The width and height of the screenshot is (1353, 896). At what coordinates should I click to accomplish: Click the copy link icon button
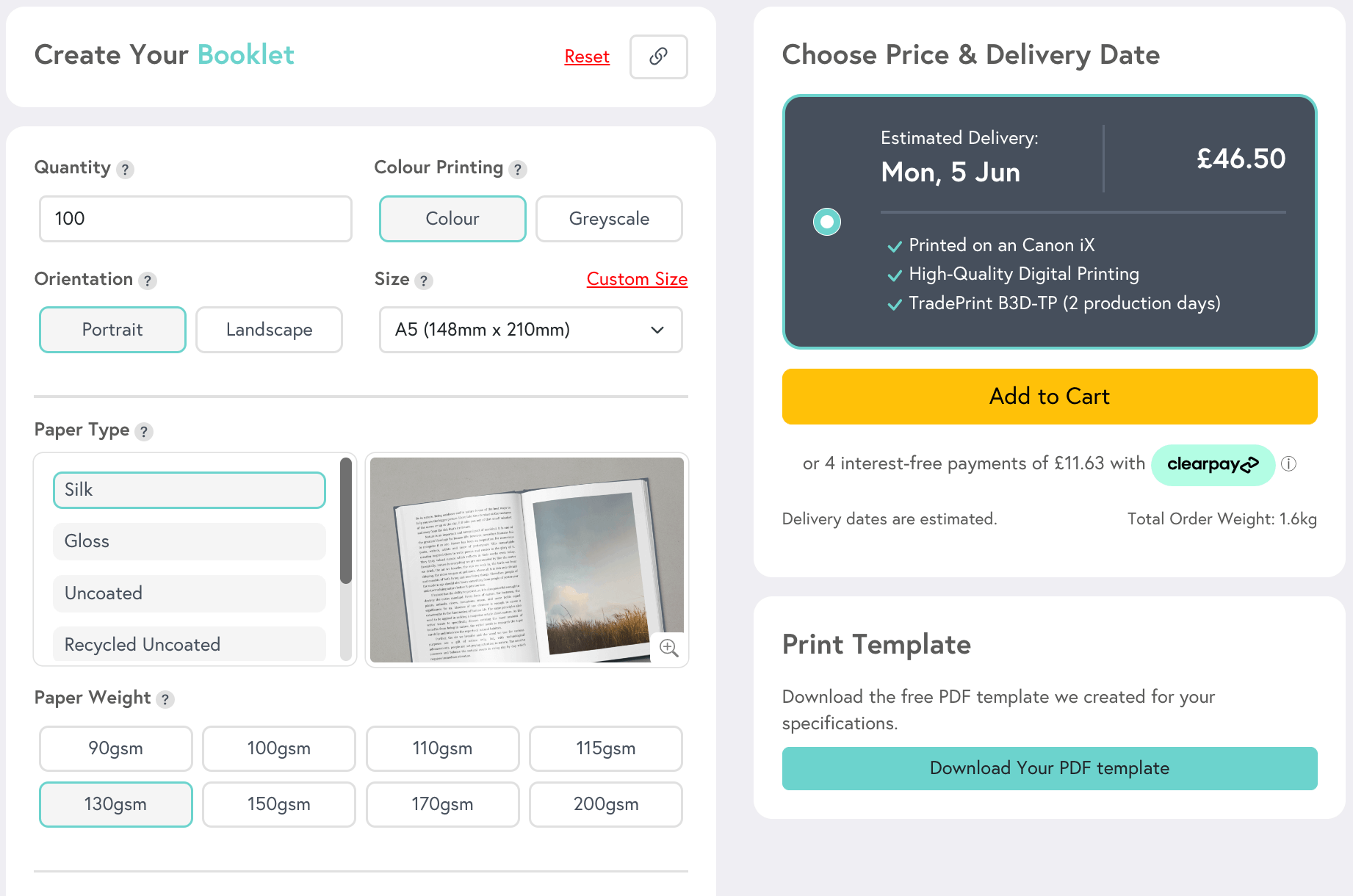tap(658, 57)
